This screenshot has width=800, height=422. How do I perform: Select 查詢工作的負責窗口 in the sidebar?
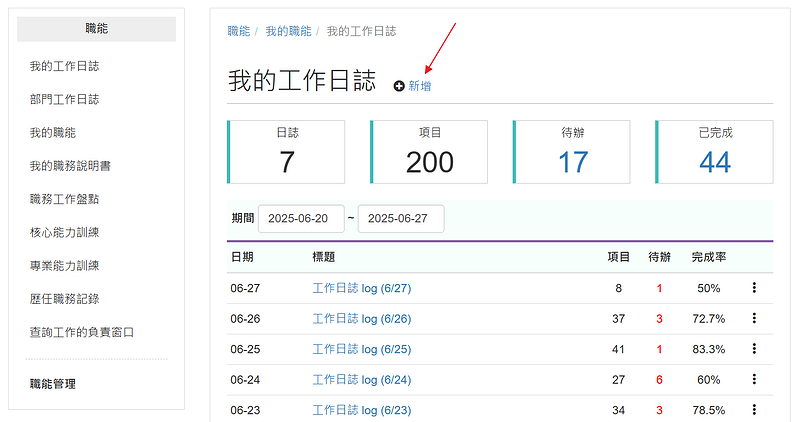click(82, 332)
